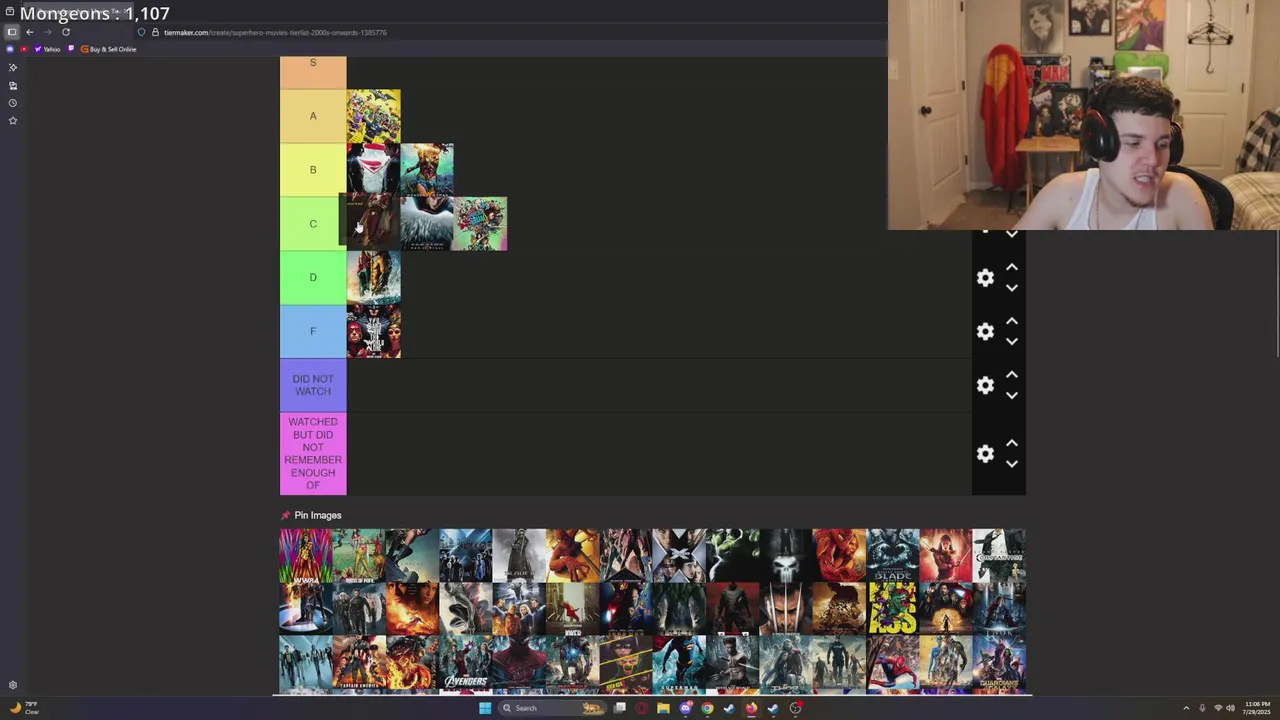The image size is (1280, 720).
Task: Open settings gear for WATCHED BUT DID NOT REMEMBER row
Action: tap(985, 454)
